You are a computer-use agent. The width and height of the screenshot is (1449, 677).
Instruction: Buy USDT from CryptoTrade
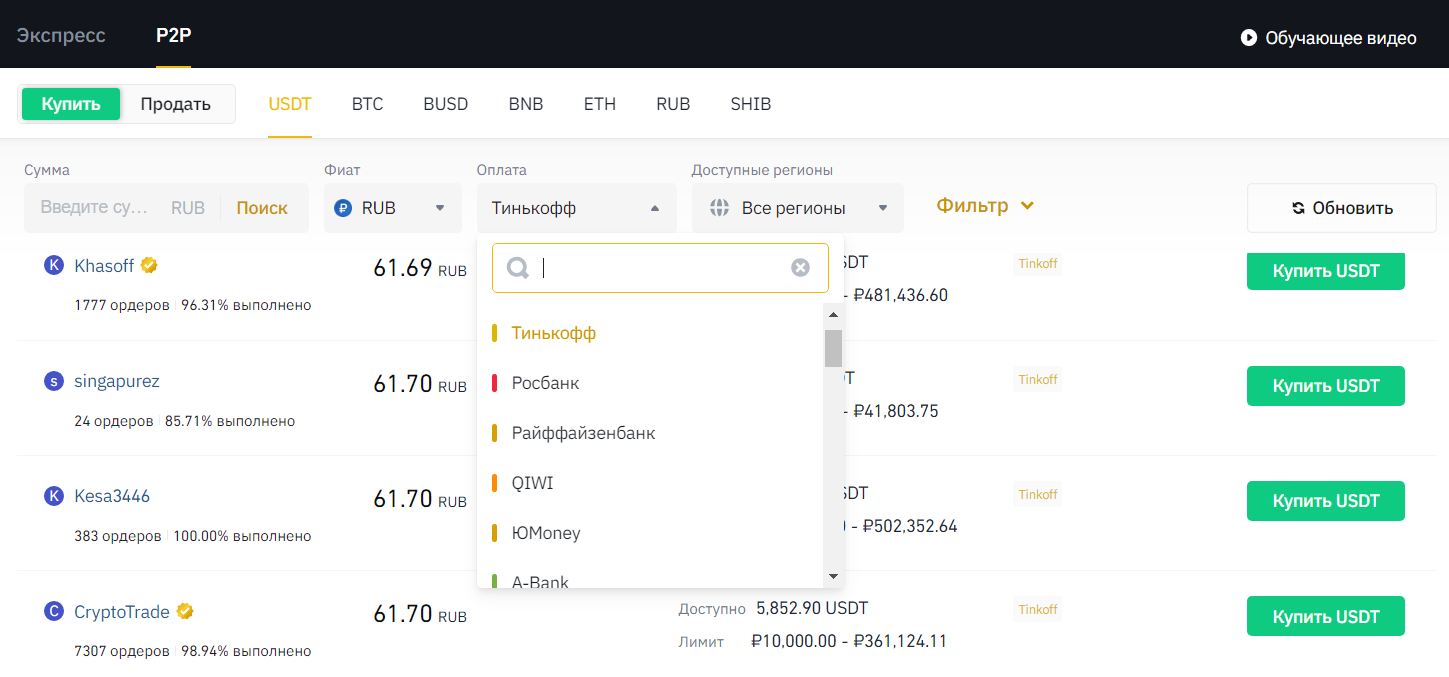click(x=1326, y=616)
